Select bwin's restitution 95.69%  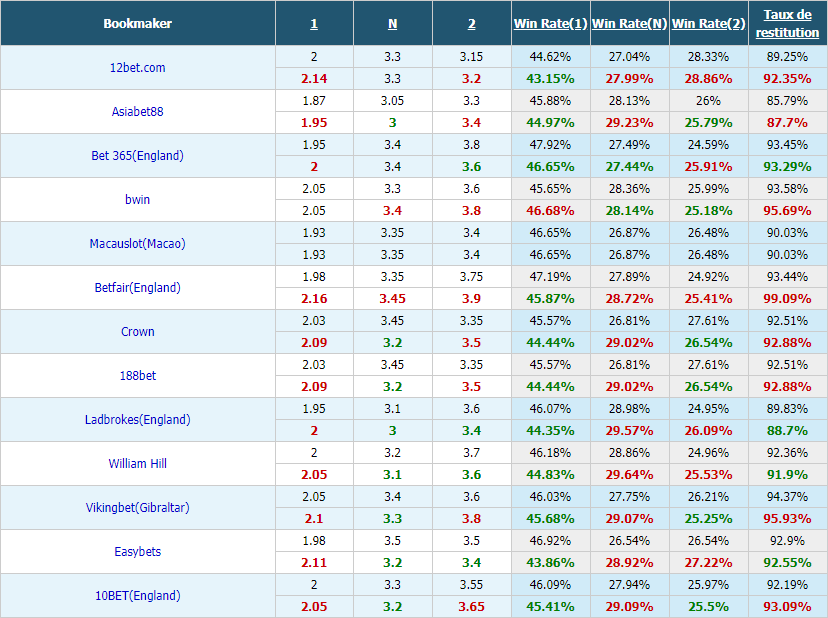click(x=787, y=211)
